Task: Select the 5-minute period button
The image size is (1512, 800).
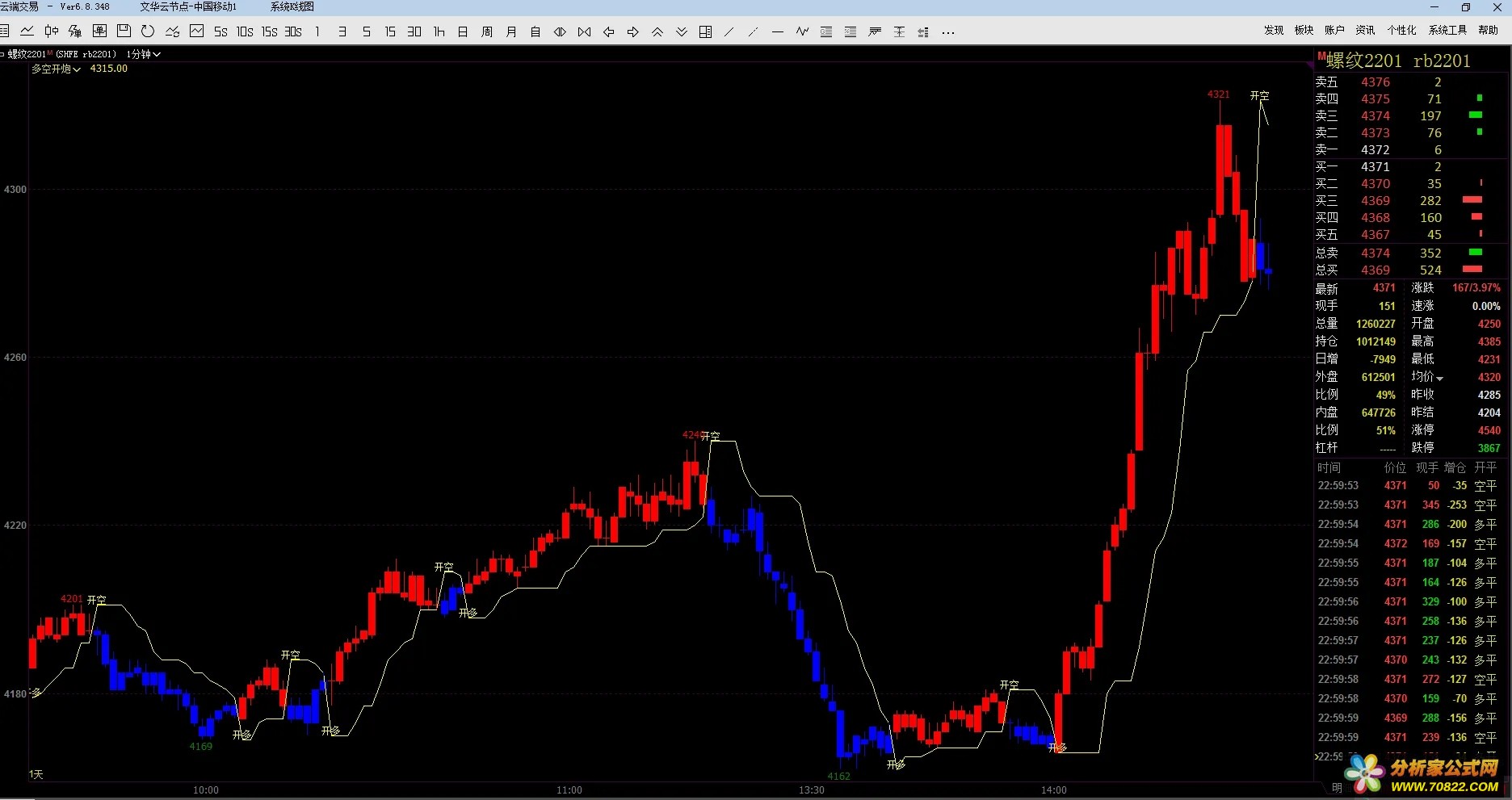Action: tap(366, 31)
